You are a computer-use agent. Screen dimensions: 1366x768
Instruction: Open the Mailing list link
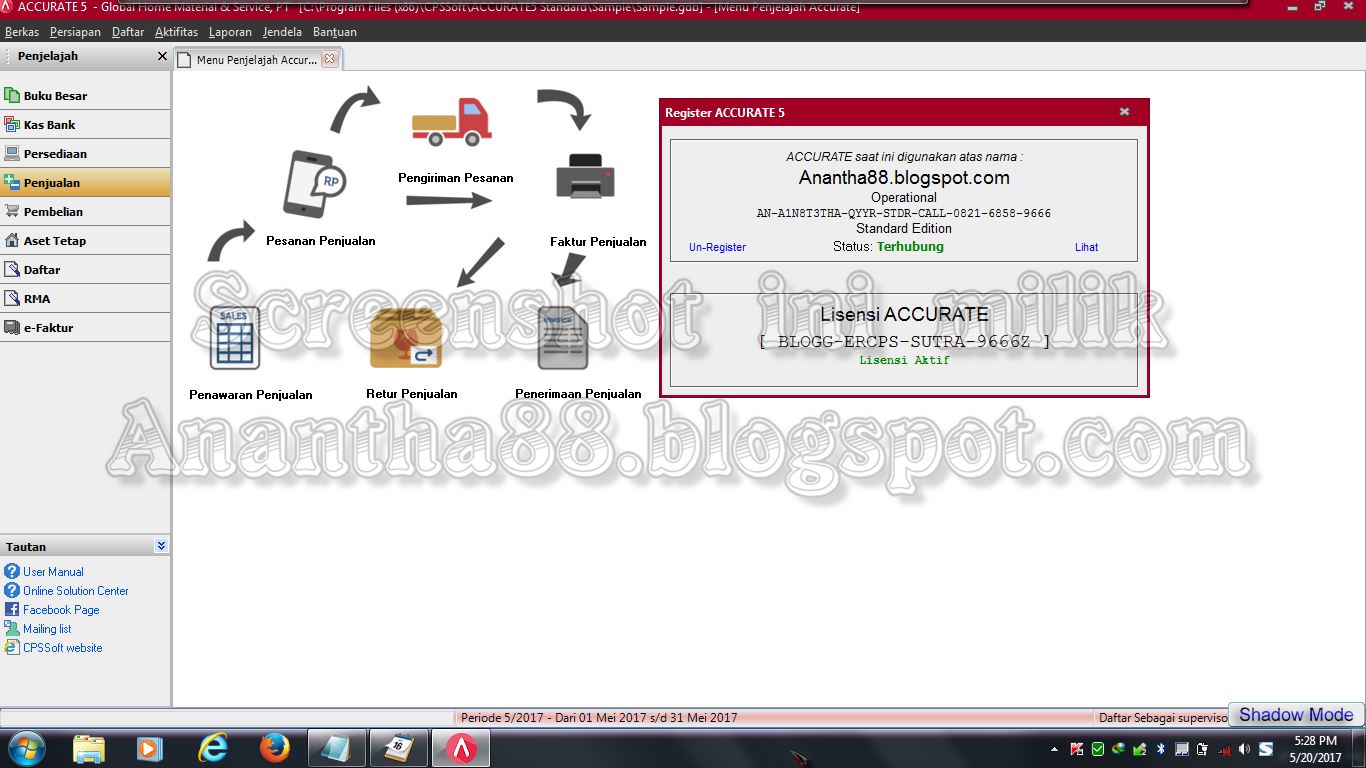pyautogui.click(x=47, y=629)
